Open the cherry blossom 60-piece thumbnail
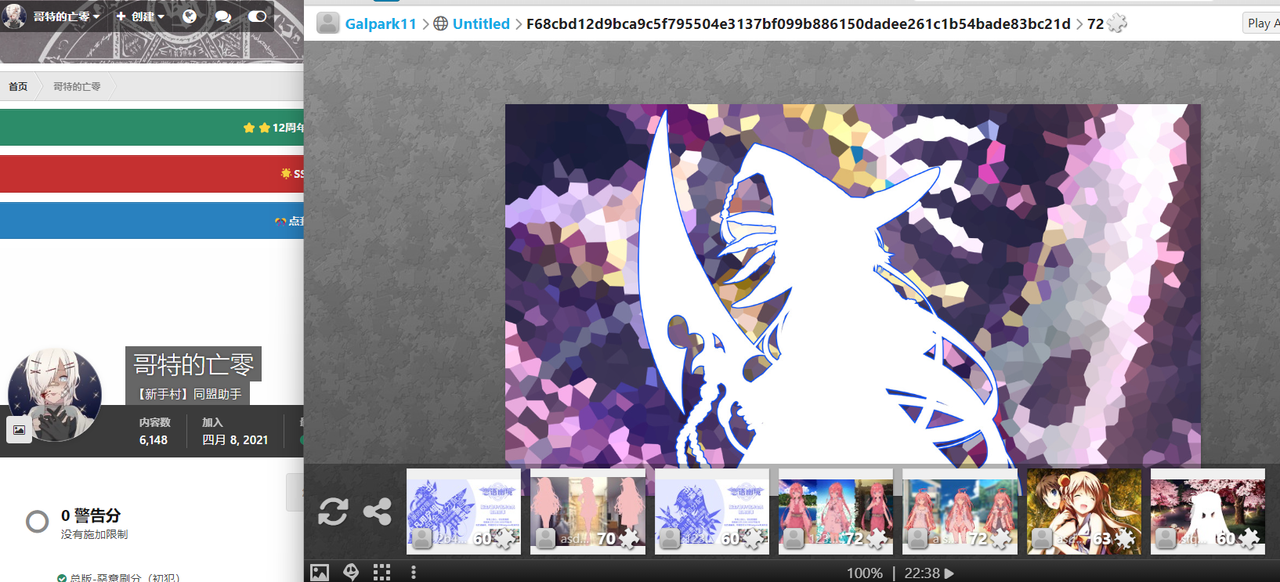 tap(1208, 511)
